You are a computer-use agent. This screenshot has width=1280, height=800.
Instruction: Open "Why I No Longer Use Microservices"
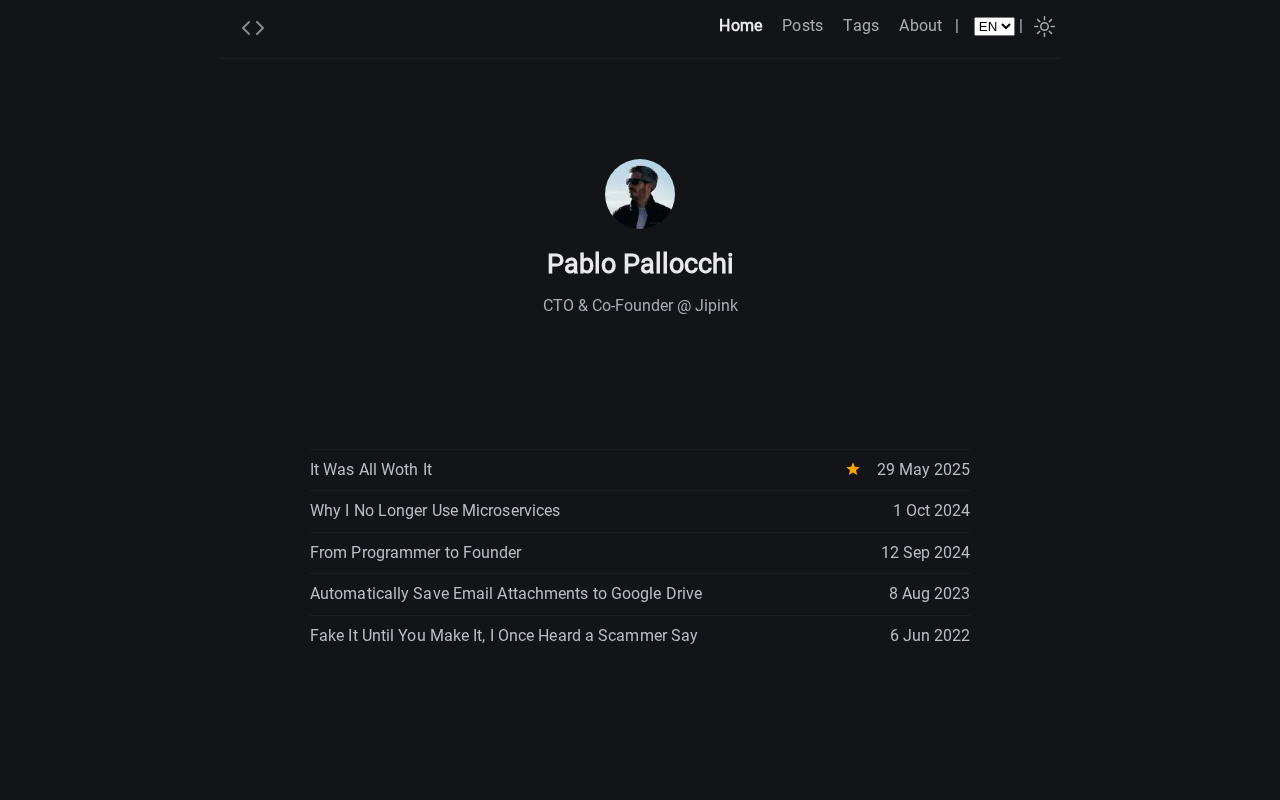tap(435, 511)
